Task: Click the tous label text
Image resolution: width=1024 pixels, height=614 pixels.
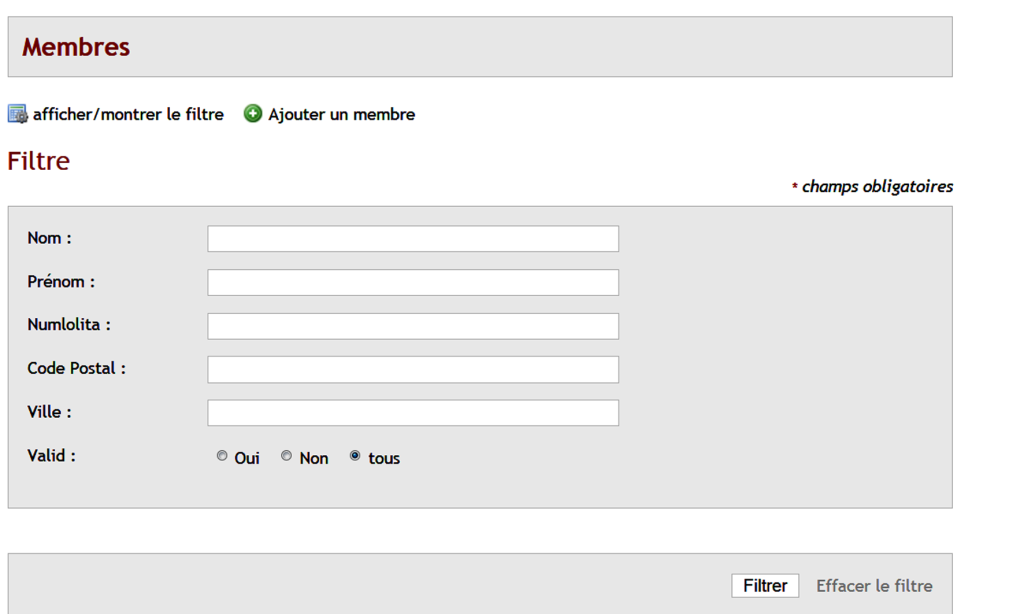Action: click(x=384, y=459)
